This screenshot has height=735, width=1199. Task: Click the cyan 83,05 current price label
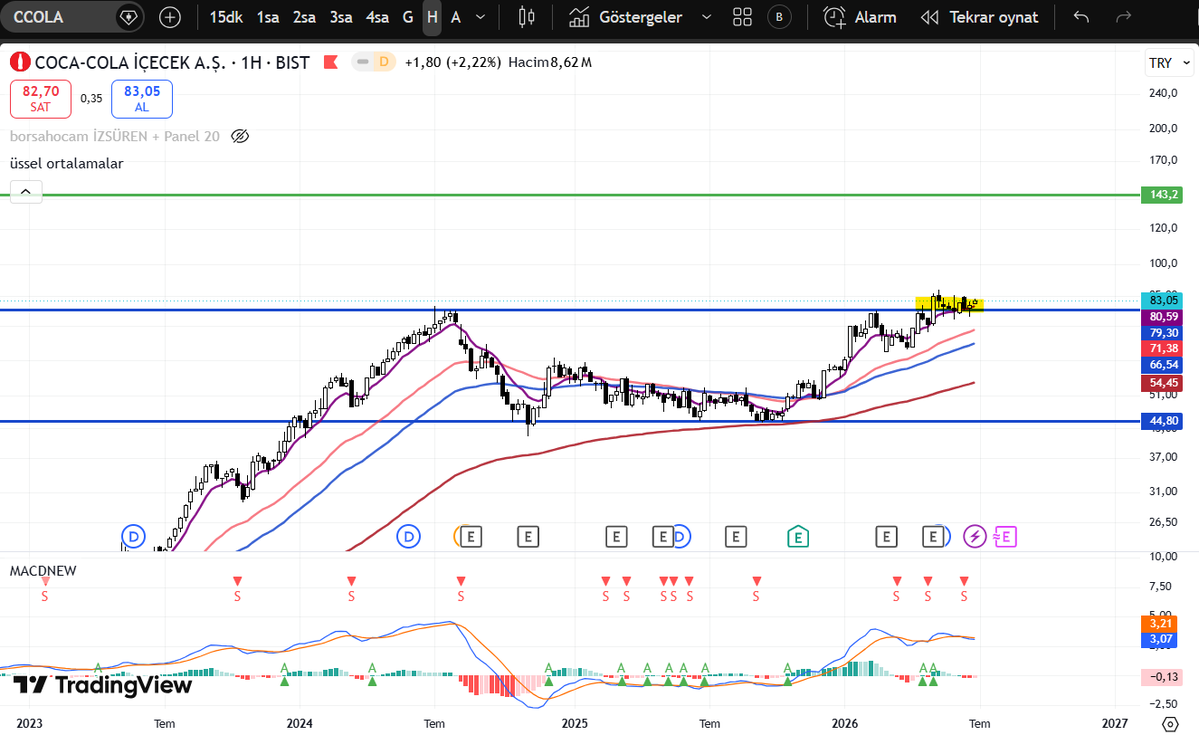[x=1162, y=300]
